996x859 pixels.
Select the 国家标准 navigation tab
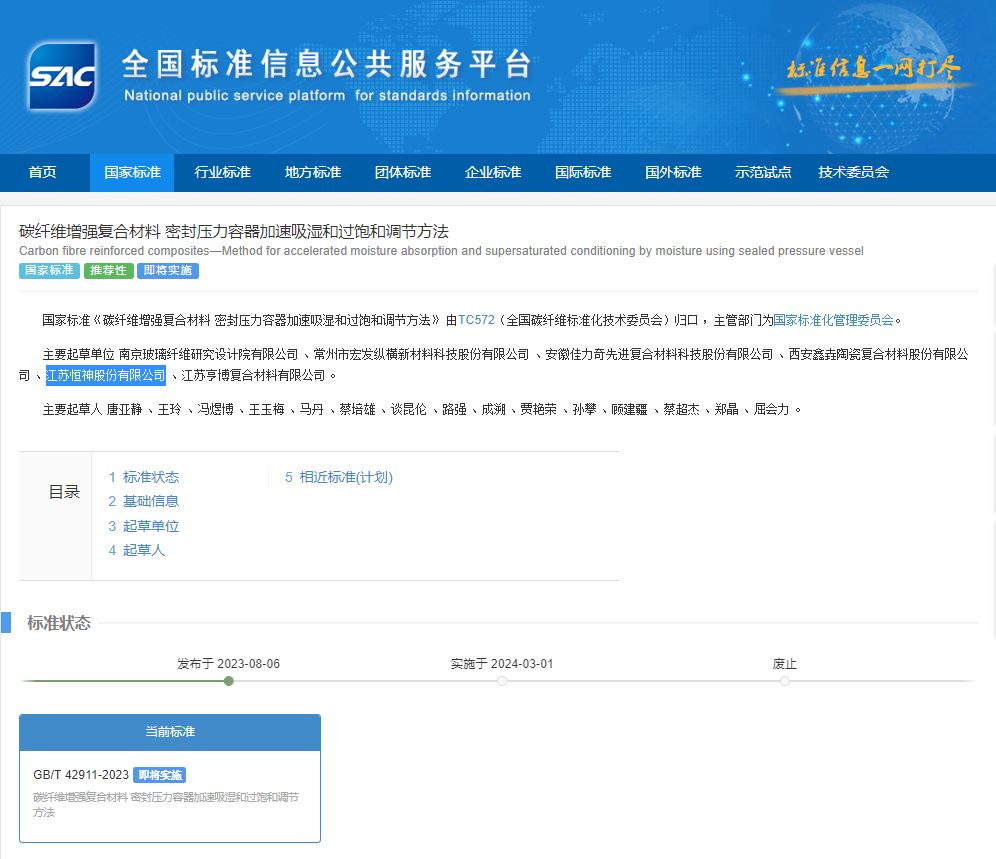point(132,172)
